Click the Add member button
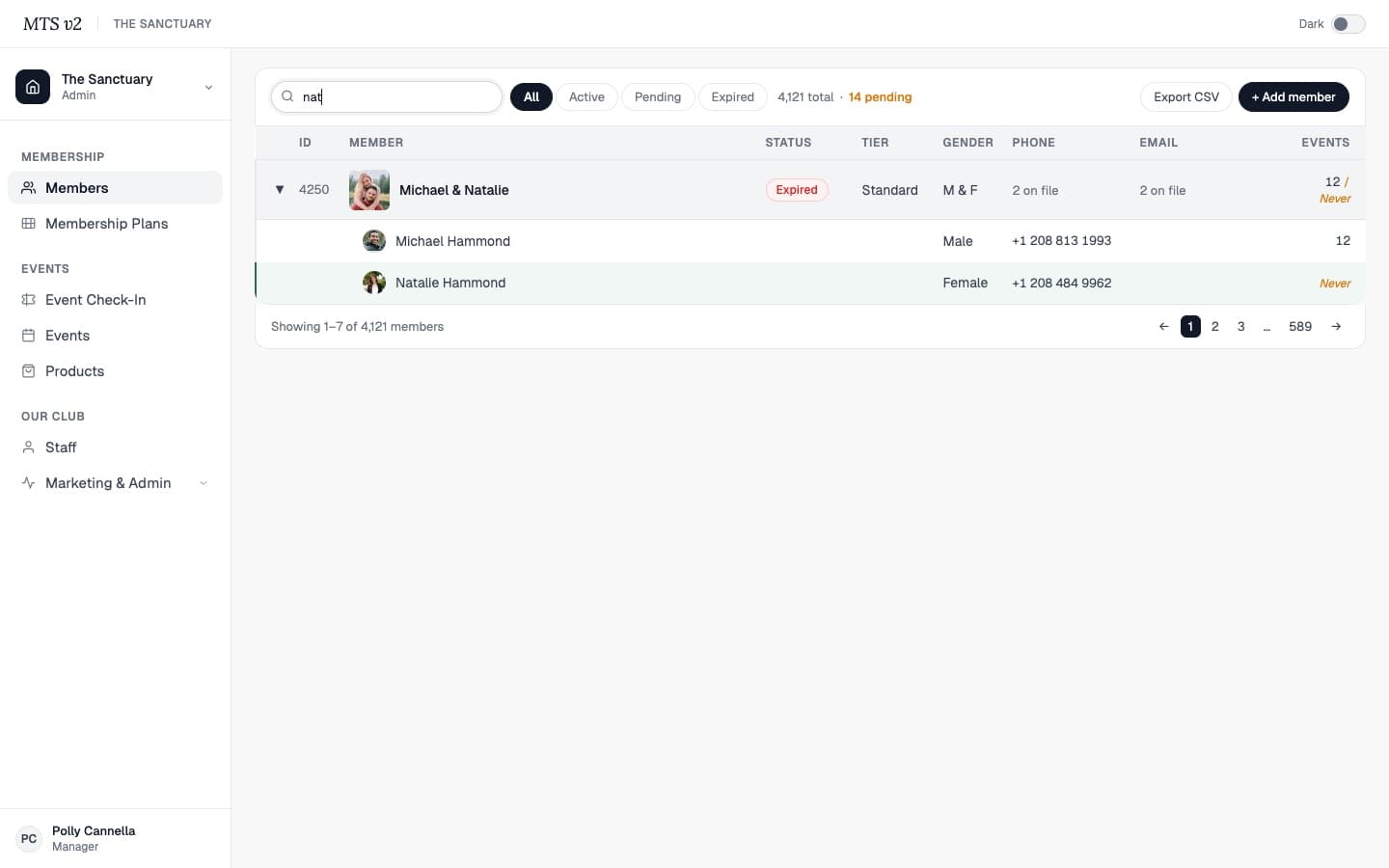Screen dimensions: 1389x868 (x=1294, y=97)
